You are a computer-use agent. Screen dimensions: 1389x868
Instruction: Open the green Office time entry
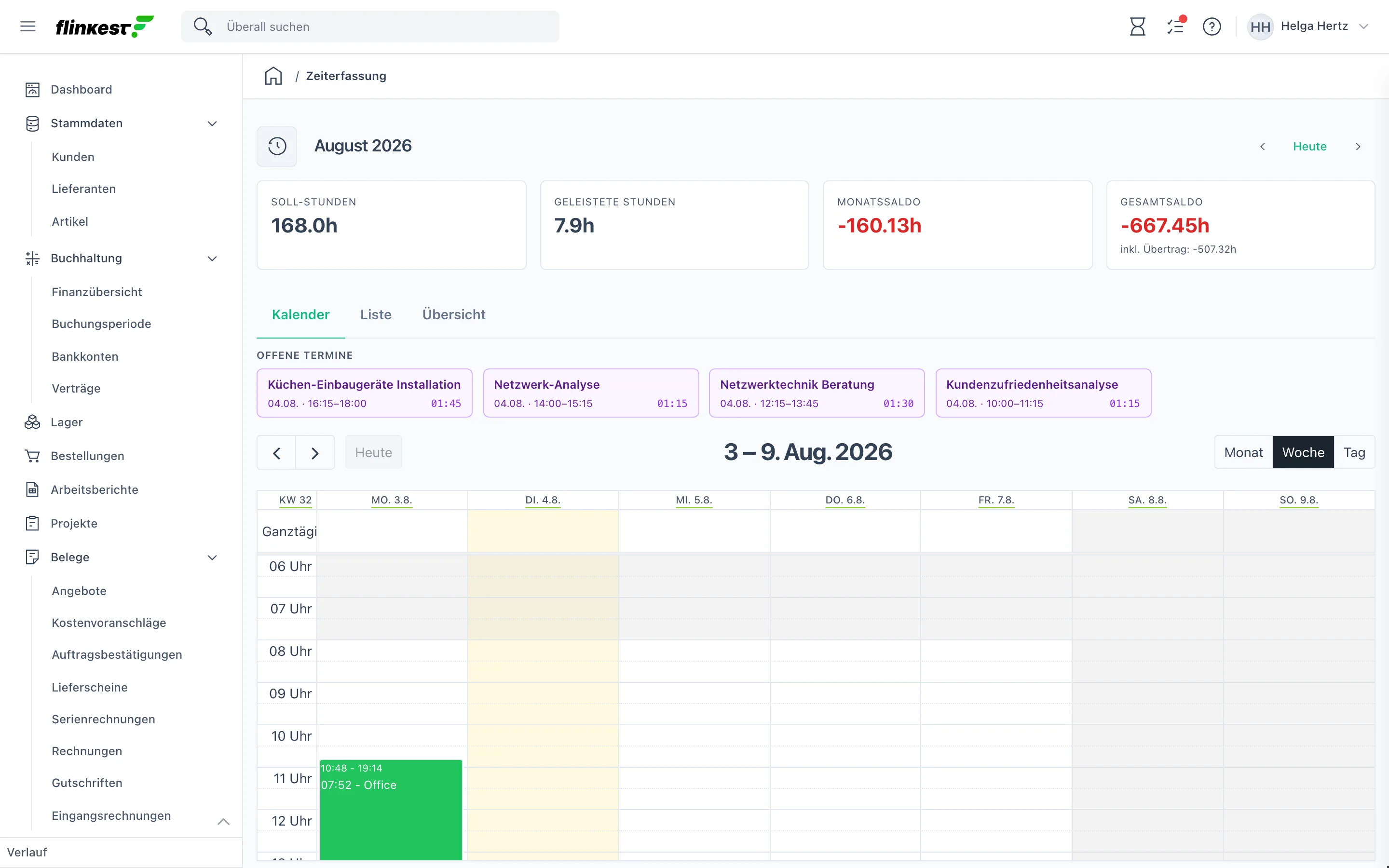391,810
